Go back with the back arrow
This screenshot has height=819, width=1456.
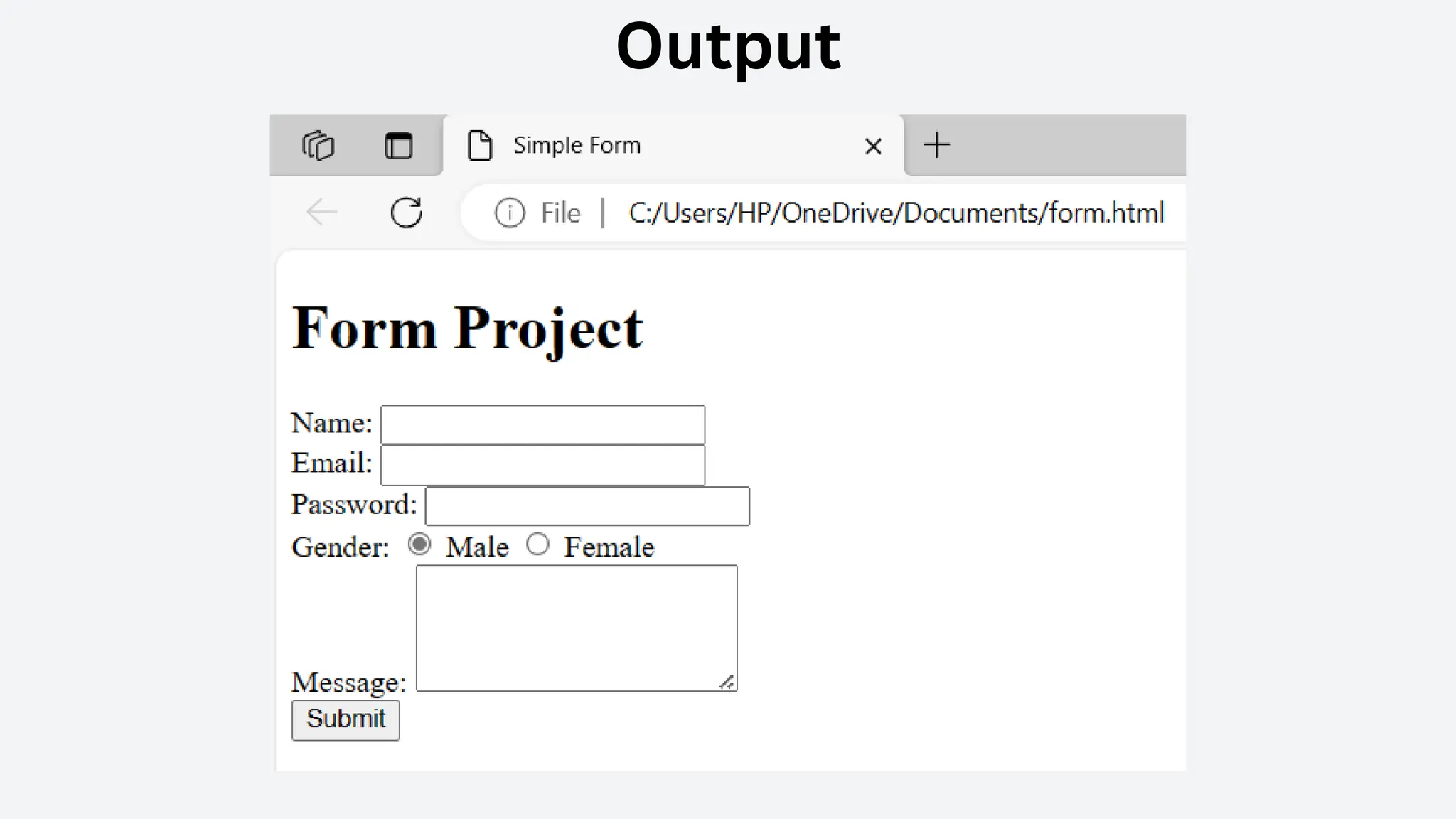[321, 212]
